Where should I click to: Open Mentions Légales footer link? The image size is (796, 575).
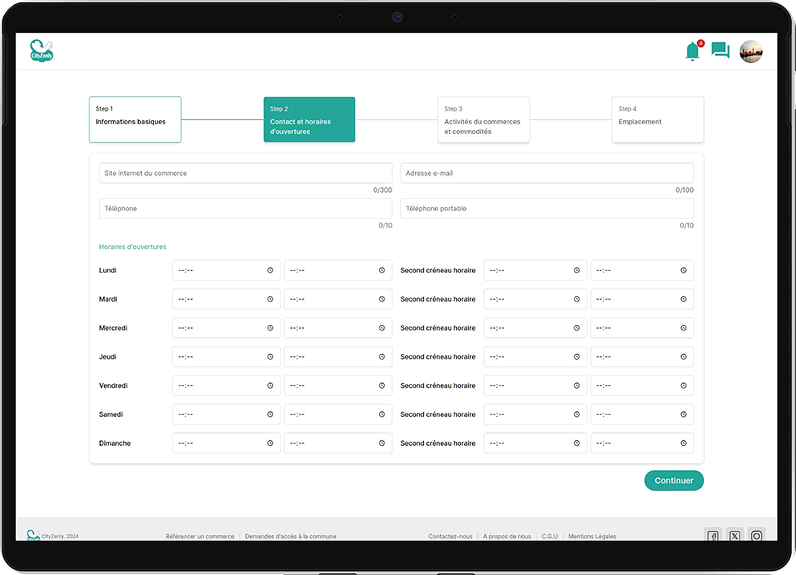592,536
